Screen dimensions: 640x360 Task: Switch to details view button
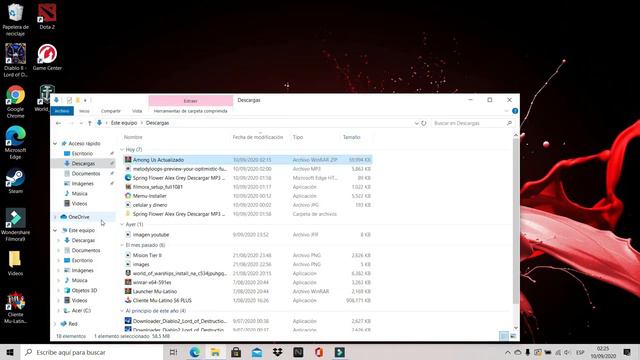(504, 336)
